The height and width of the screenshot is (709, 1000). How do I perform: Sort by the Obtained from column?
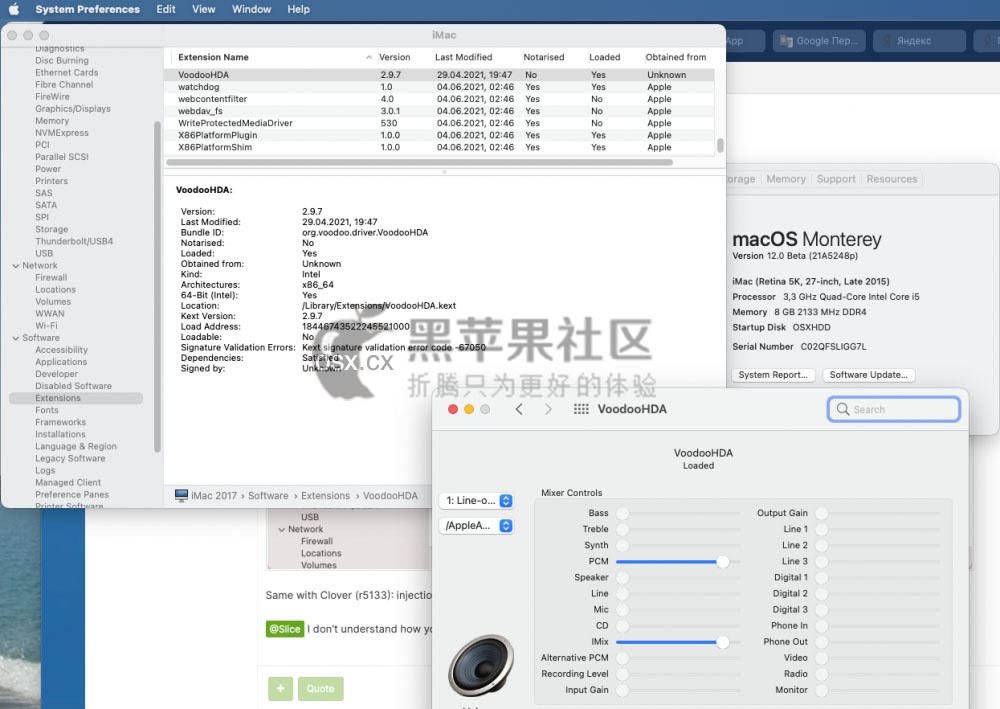coord(676,57)
